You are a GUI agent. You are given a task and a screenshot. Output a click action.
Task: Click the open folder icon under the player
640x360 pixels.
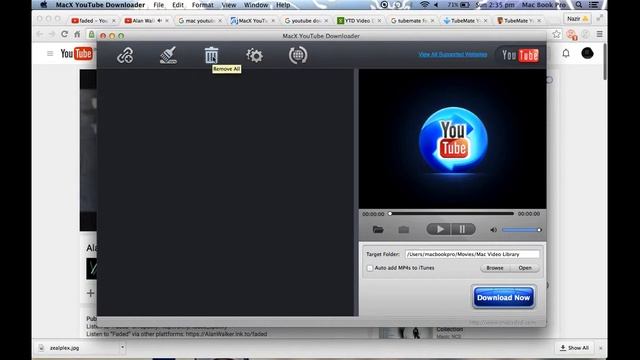[378, 230]
